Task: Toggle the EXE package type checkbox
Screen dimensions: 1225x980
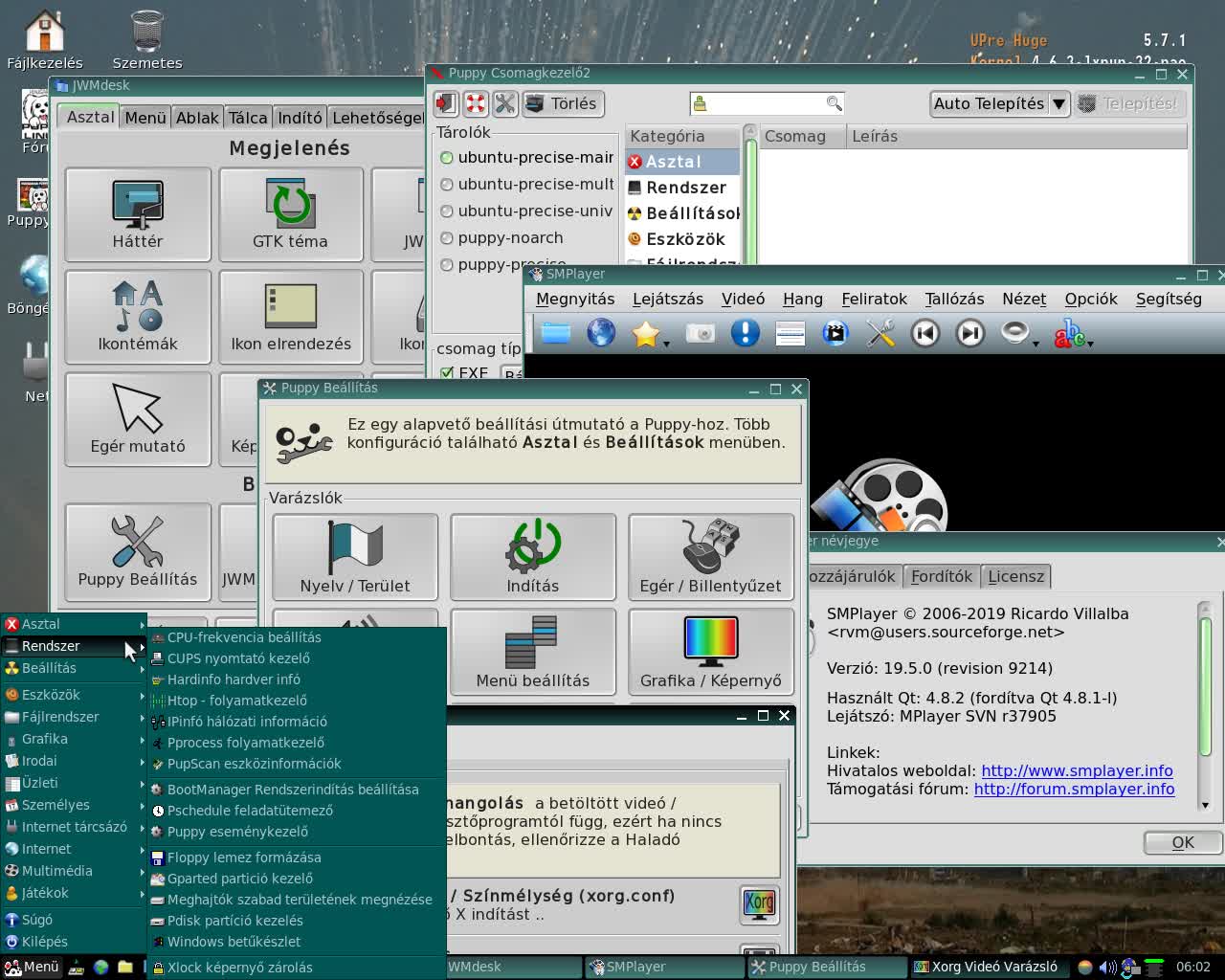Action: [x=447, y=373]
